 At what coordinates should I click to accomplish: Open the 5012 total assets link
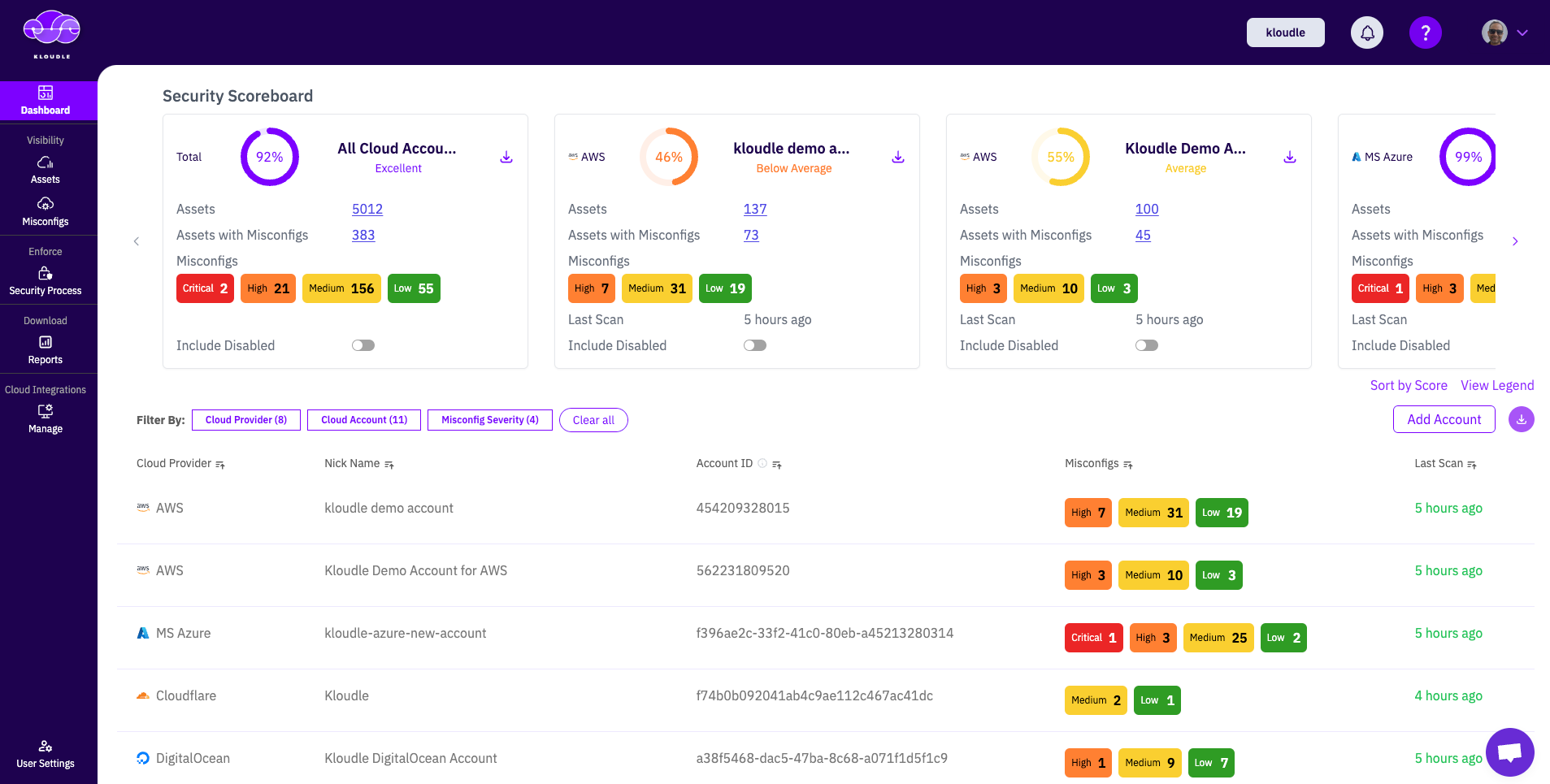tap(367, 209)
